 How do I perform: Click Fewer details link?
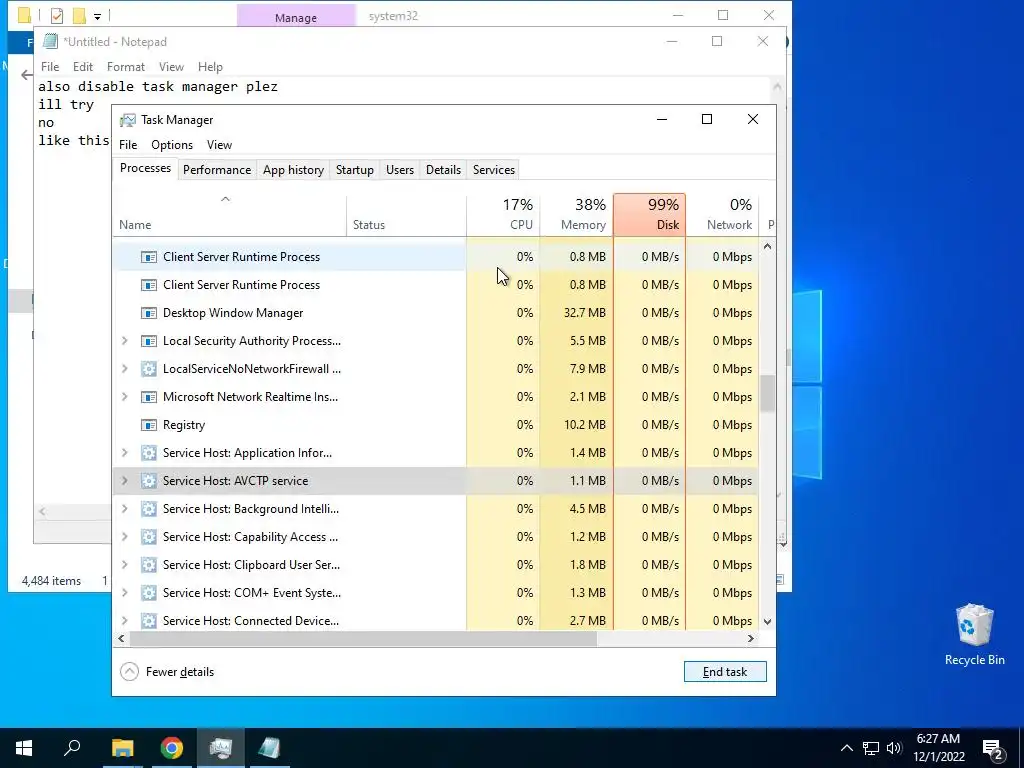(x=180, y=672)
